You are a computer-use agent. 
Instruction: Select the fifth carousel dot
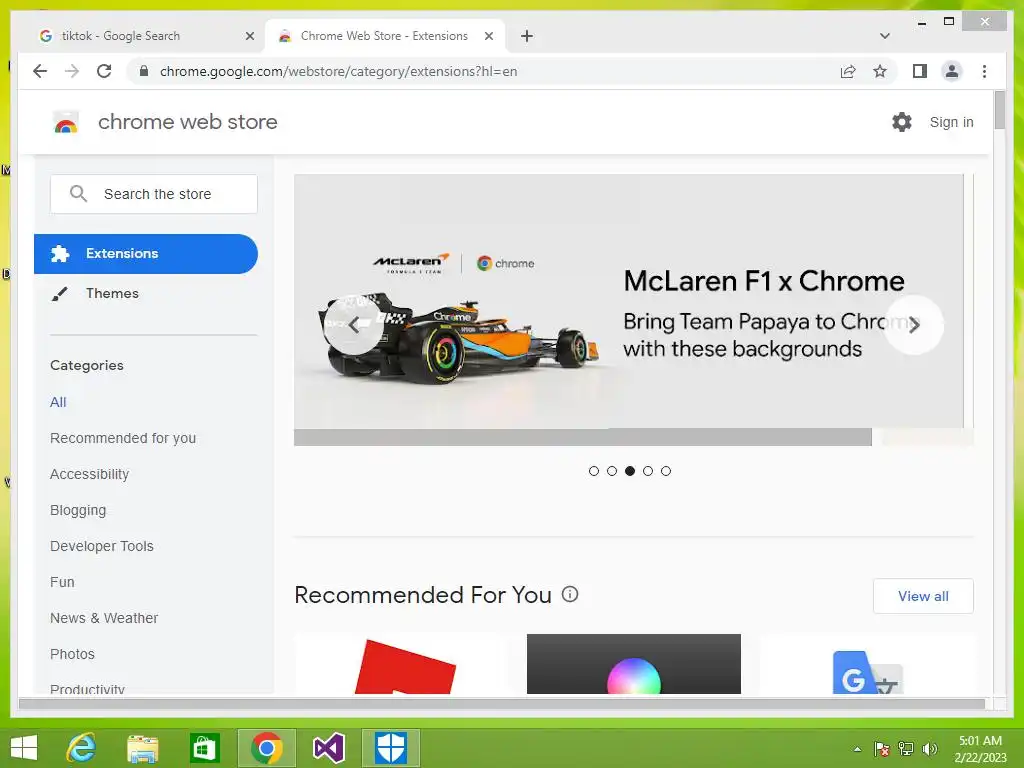pos(665,471)
